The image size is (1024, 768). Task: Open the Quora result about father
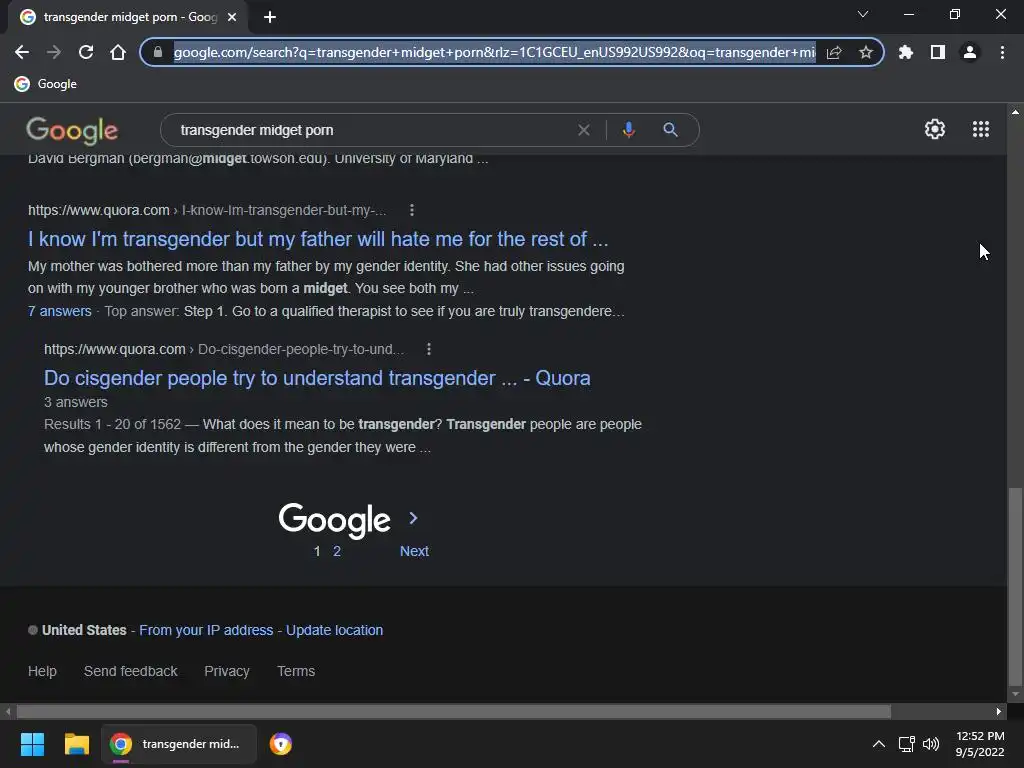(318, 239)
